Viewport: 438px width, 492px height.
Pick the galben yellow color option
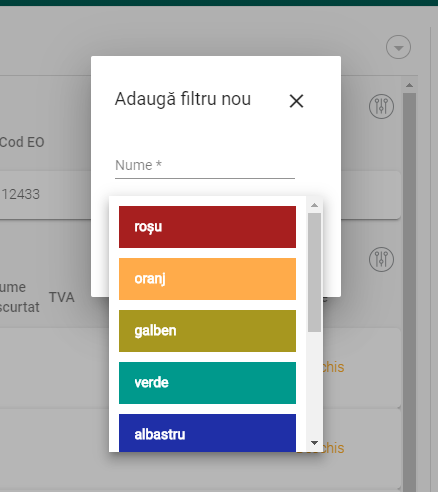pyautogui.click(x=207, y=331)
